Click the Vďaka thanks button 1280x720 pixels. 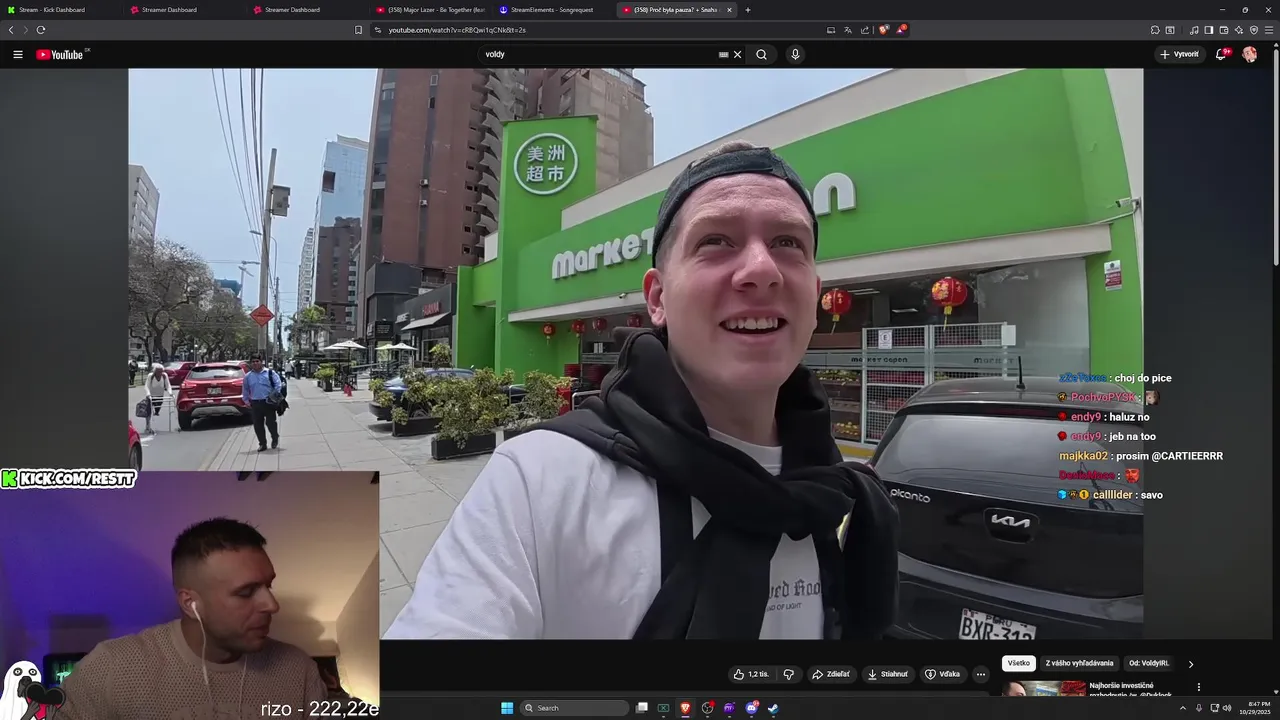click(943, 674)
